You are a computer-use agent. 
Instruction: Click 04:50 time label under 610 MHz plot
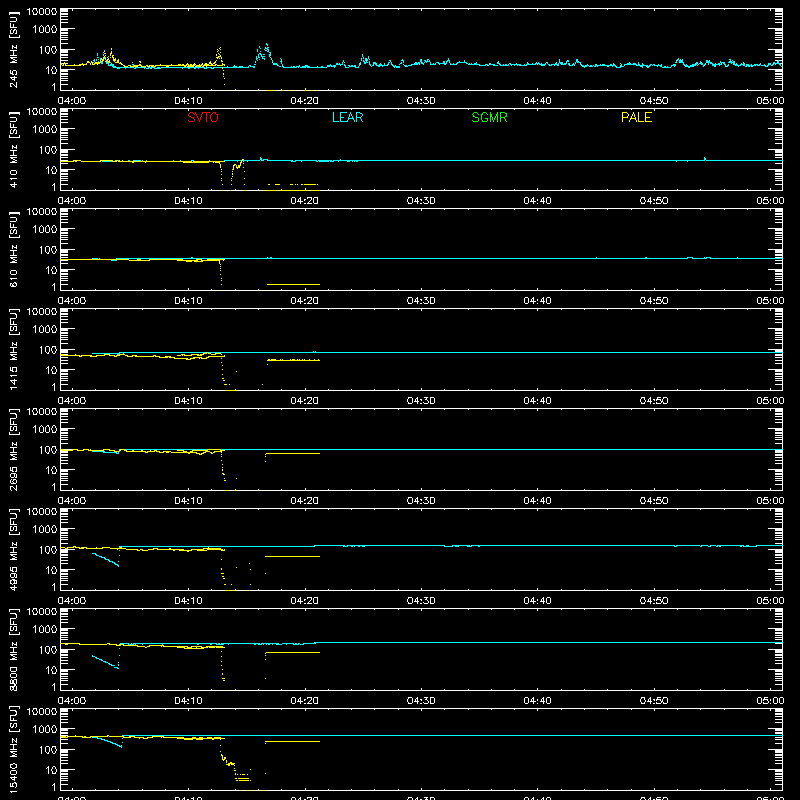pyautogui.click(x=654, y=301)
